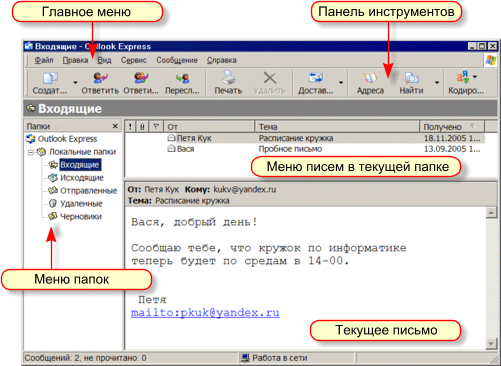Screen dimensions: 501x366
Task: Click the Отправленные folder icon
Action: [53, 190]
